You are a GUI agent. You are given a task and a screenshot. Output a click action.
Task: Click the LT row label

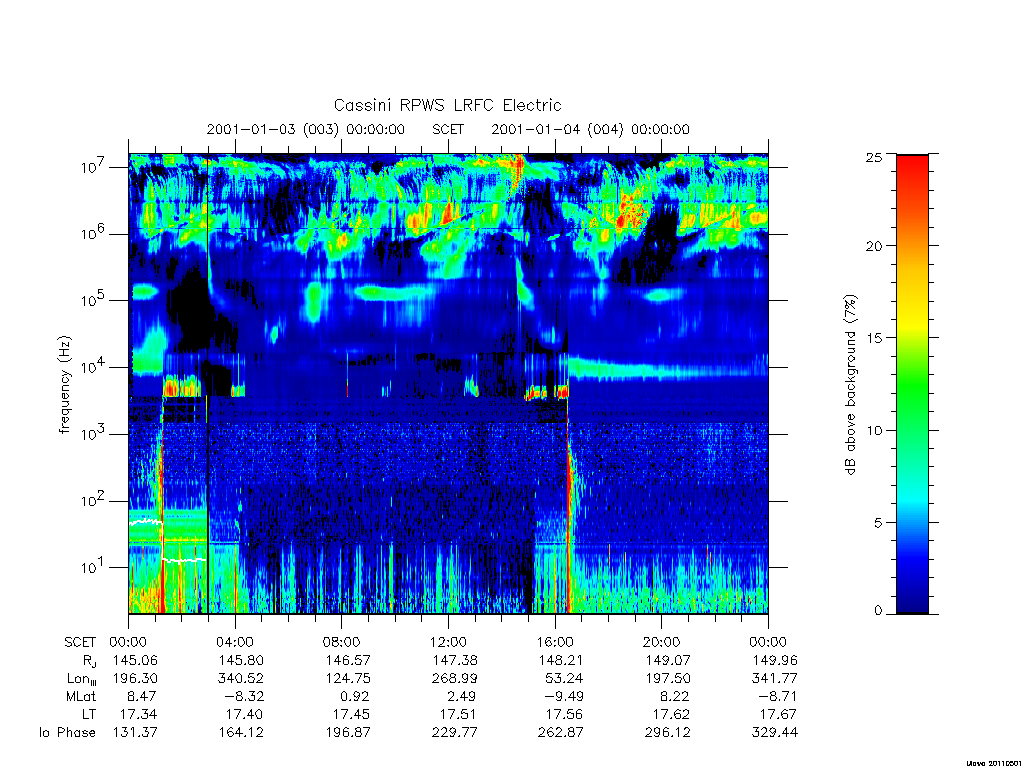coord(89,714)
